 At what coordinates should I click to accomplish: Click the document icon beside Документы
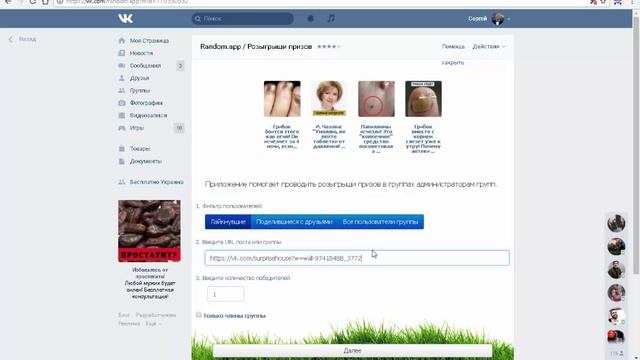pyautogui.click(x=122, y=161)
